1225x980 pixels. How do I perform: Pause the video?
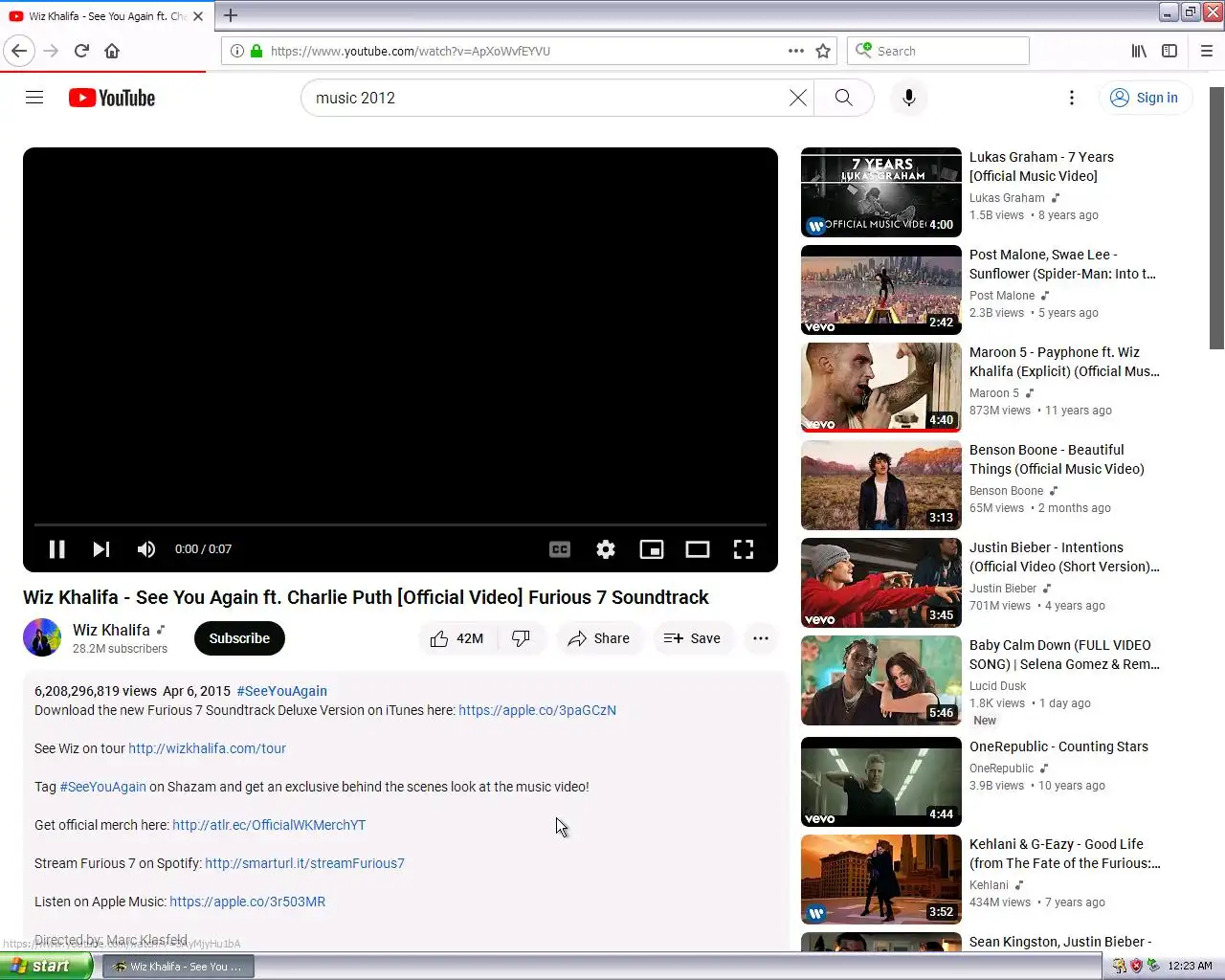tap(56, 549)
